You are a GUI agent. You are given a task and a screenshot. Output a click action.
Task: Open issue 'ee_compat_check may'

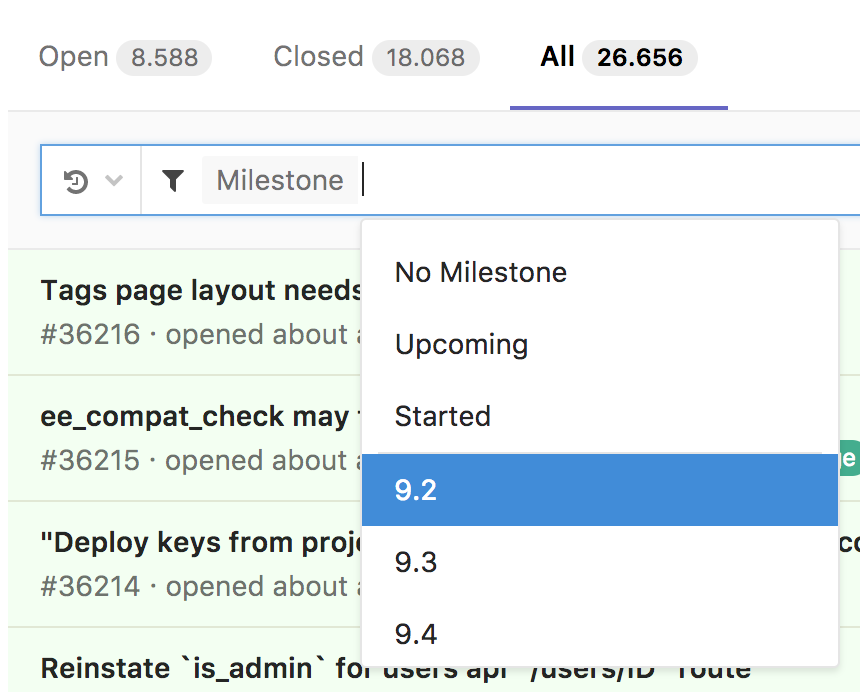[195, 417]
